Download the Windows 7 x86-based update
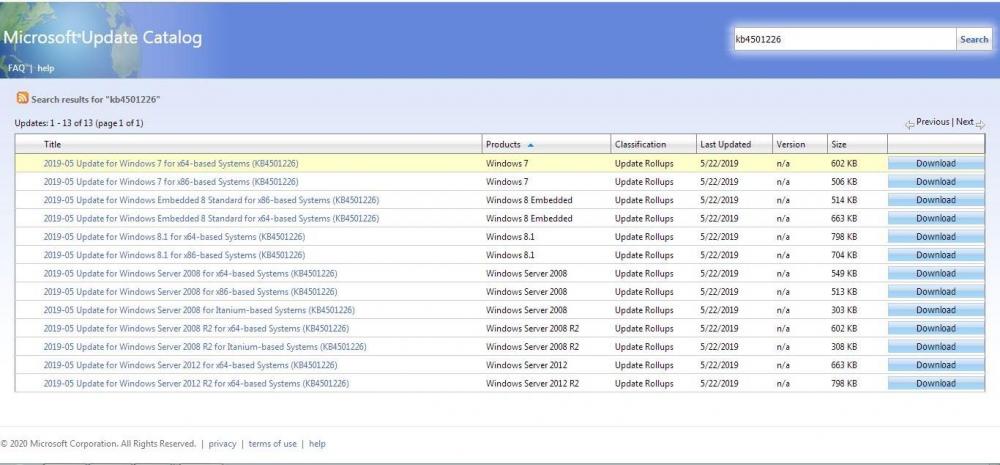This screenshot has width=1000, height=465. click(935, 182)
